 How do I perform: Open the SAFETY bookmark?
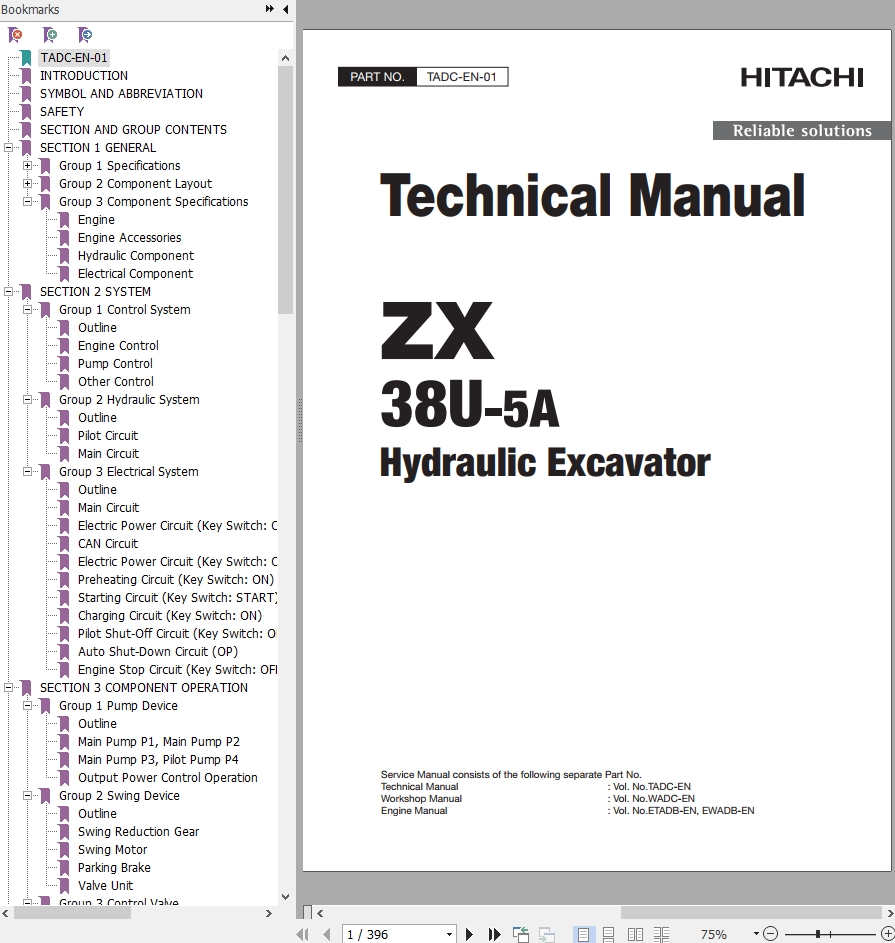pyautogui.click(x=62, y=112)
